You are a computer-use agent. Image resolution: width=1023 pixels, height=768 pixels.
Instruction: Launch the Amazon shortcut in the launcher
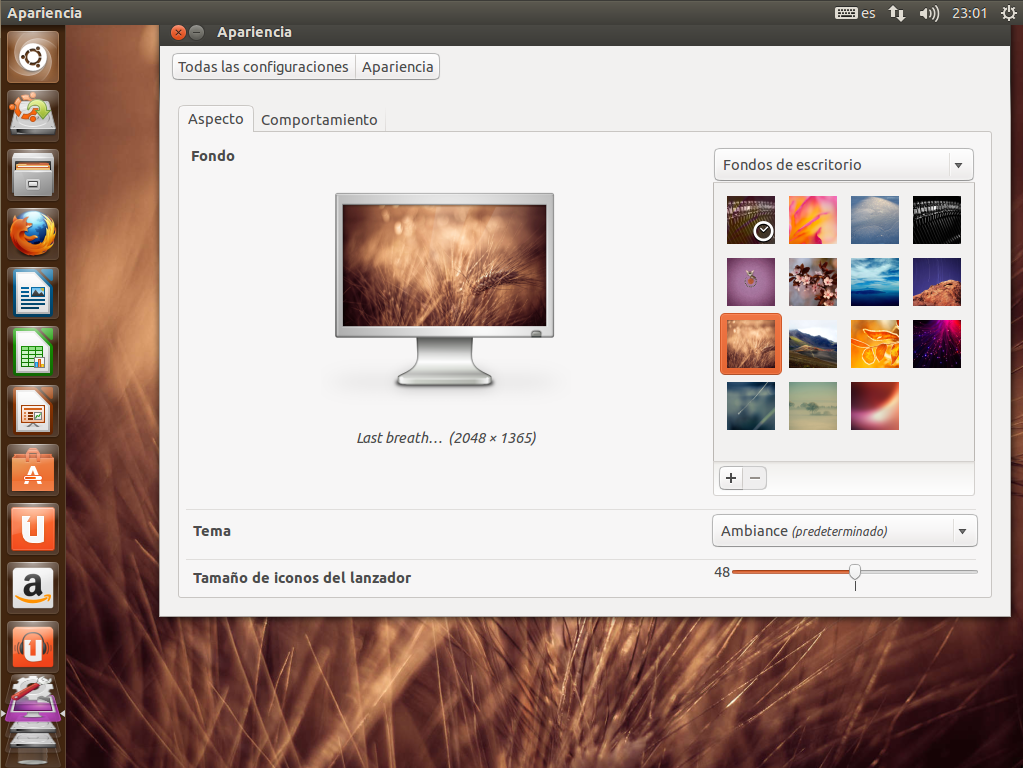click(32, 588)
